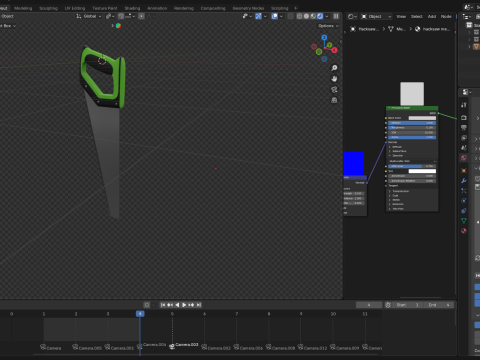Open the pivot point dropdown
Image resolution: width=480 pixels, height=360 pixels.
(x=110, y=16)
